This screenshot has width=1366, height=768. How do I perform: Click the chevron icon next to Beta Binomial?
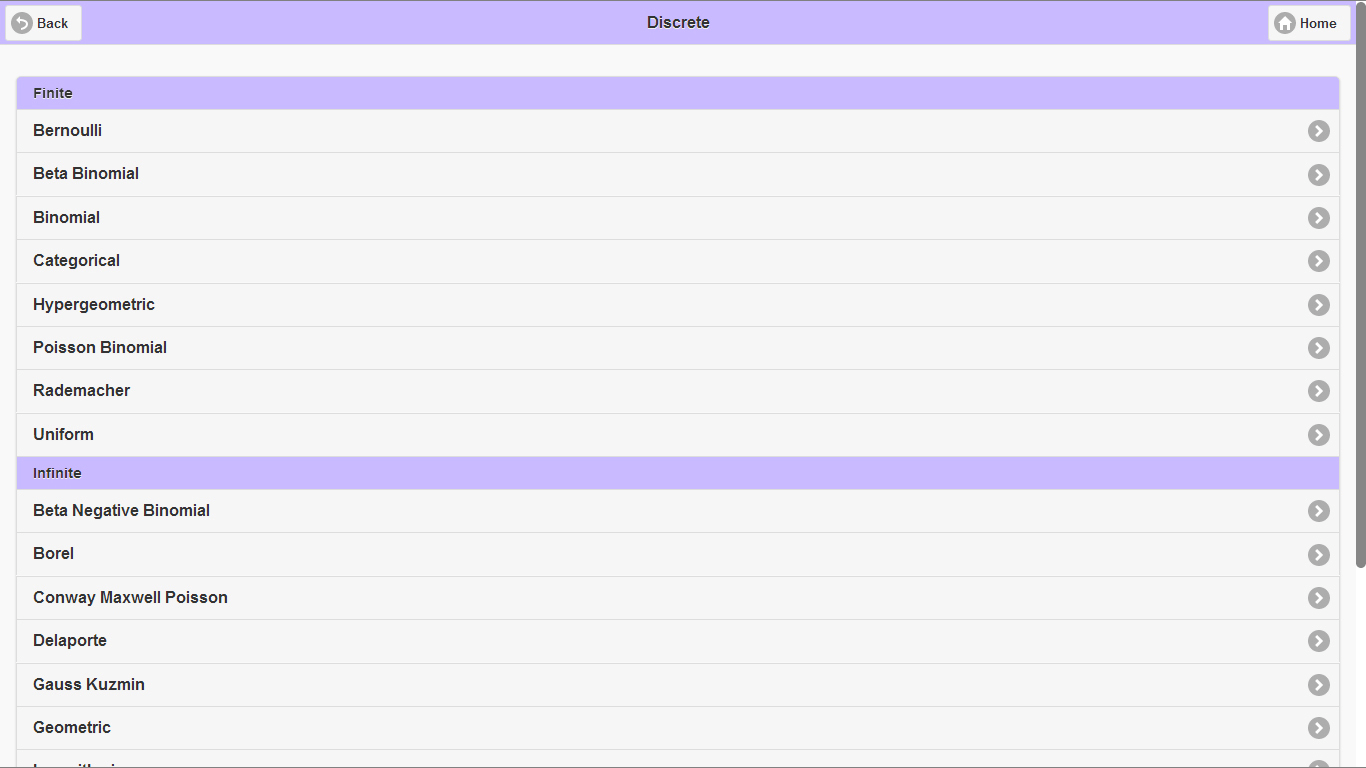pos(1318,175)
